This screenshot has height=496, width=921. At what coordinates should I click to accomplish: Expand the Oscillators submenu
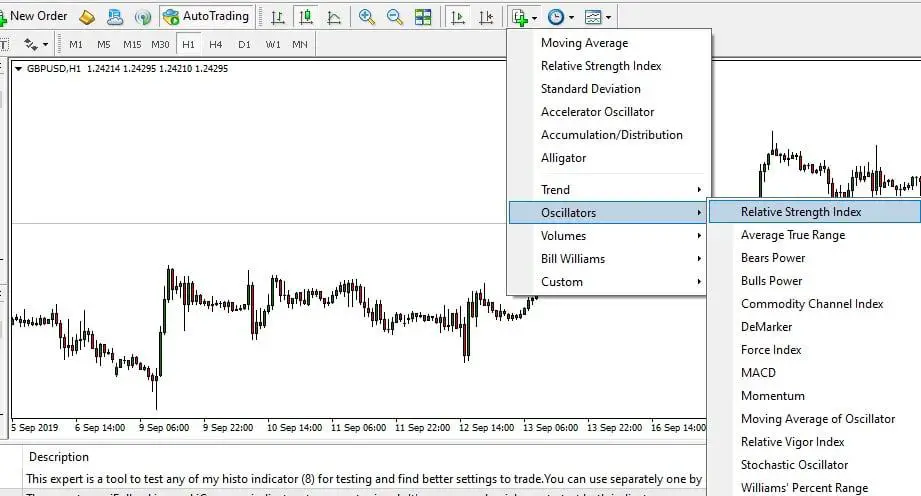[x=607, y=213]
